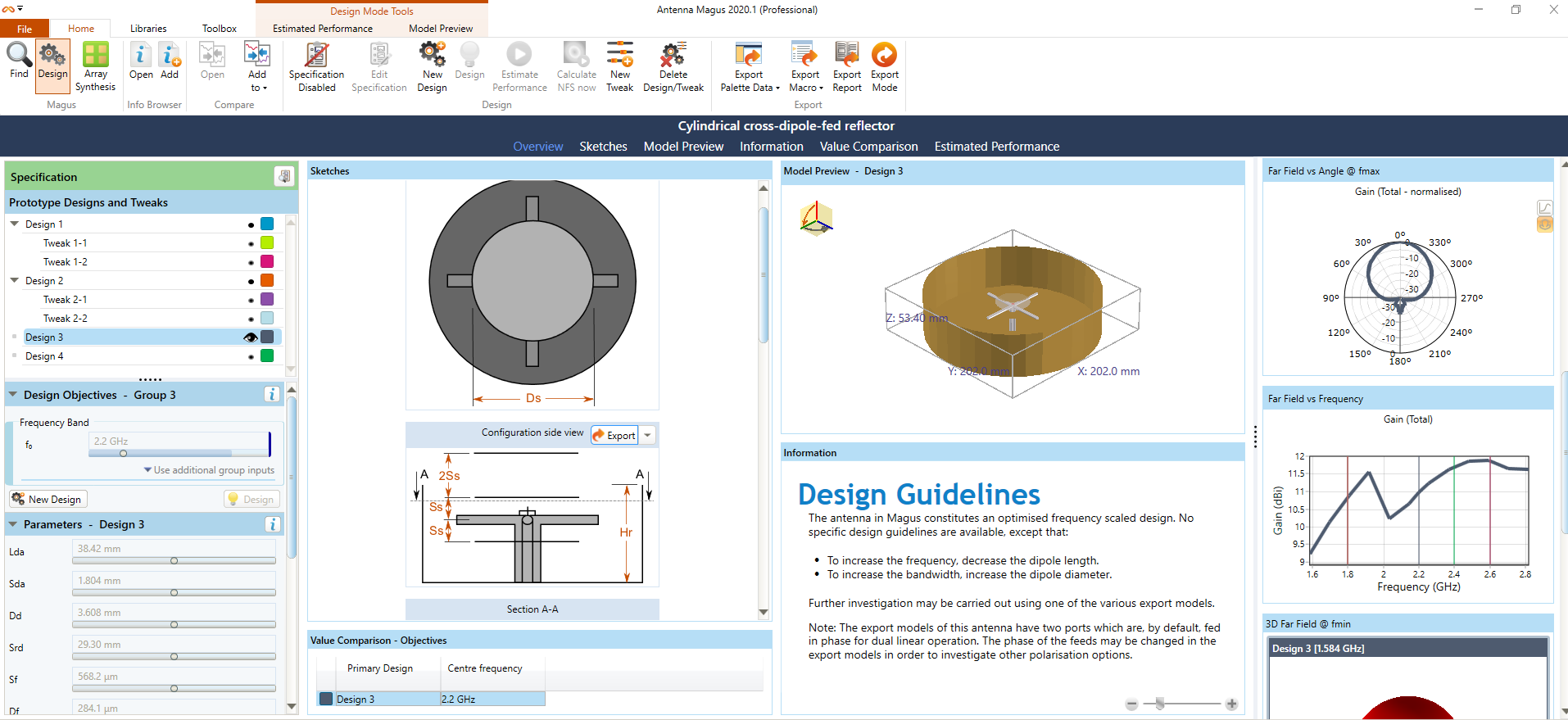Click Export button in Configuration side view

coord(614,436)
